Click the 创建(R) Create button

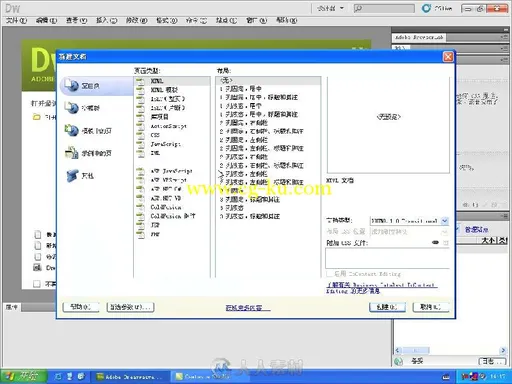click(387, 307)
